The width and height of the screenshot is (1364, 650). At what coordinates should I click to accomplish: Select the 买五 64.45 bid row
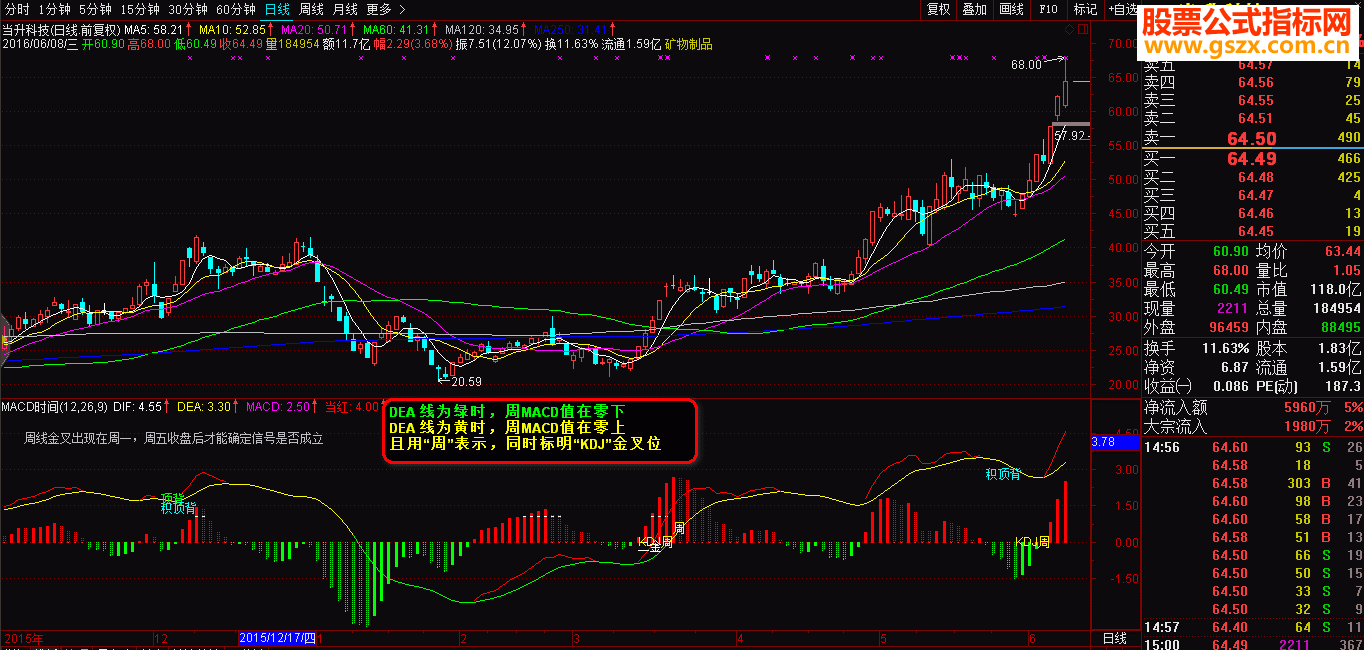point(1252,231)
